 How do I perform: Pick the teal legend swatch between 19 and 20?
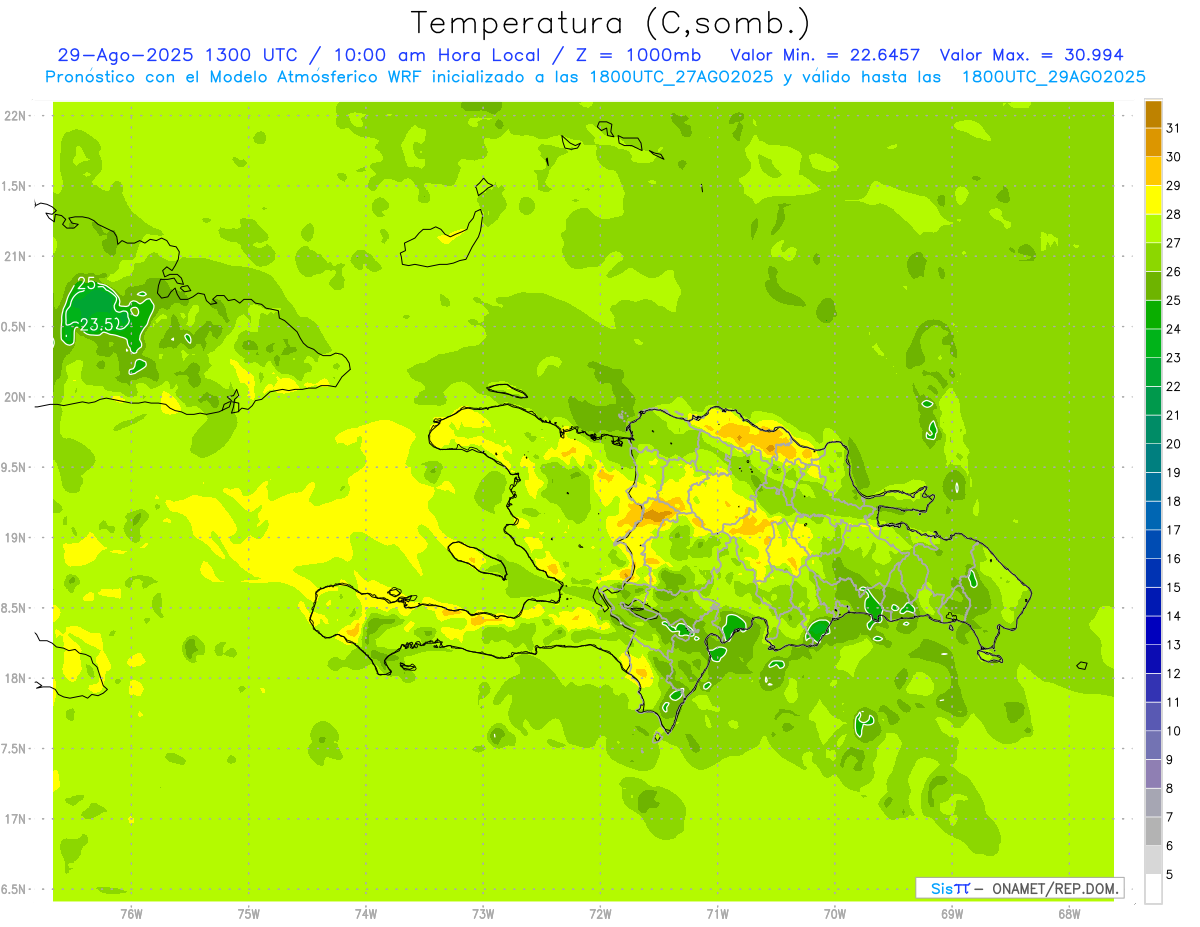tap(1153, 458)
